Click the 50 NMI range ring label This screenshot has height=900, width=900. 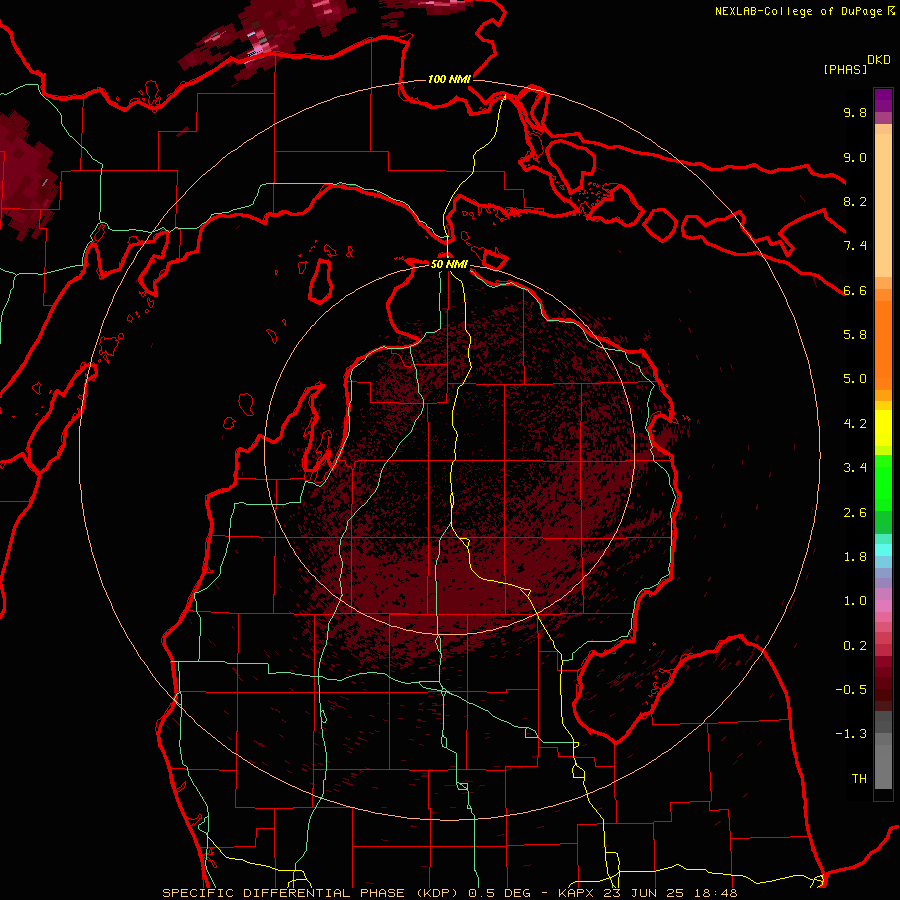tap(449, 264)
